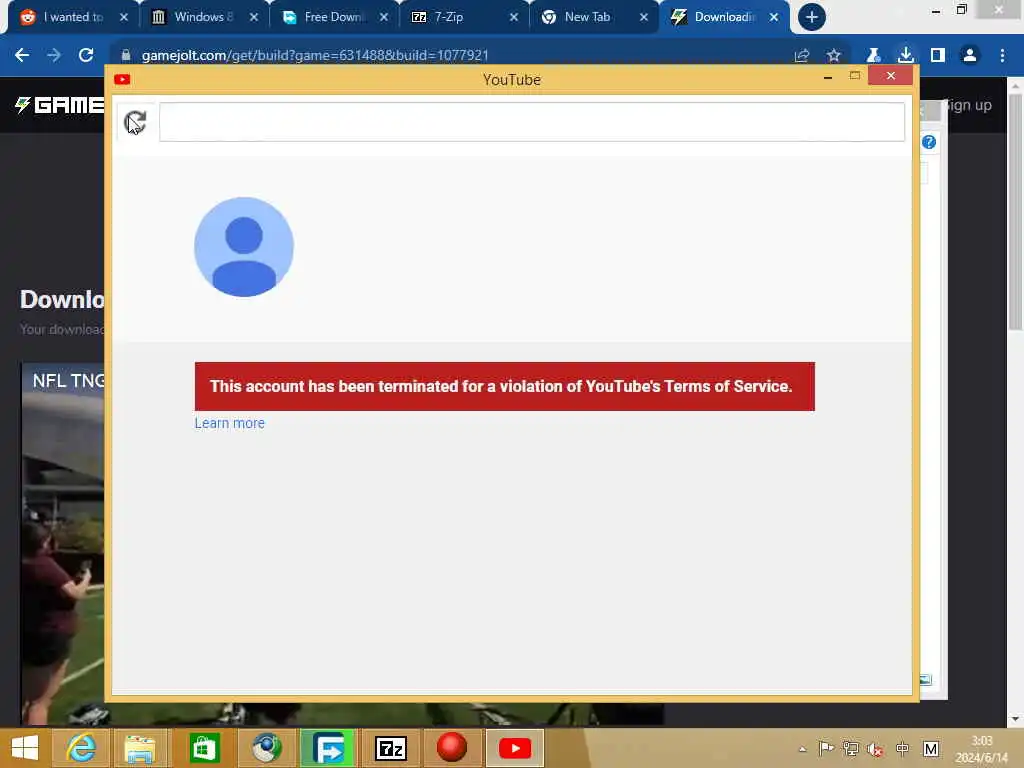
Task: Open the browser downloads icon
Action: point(906,56)
